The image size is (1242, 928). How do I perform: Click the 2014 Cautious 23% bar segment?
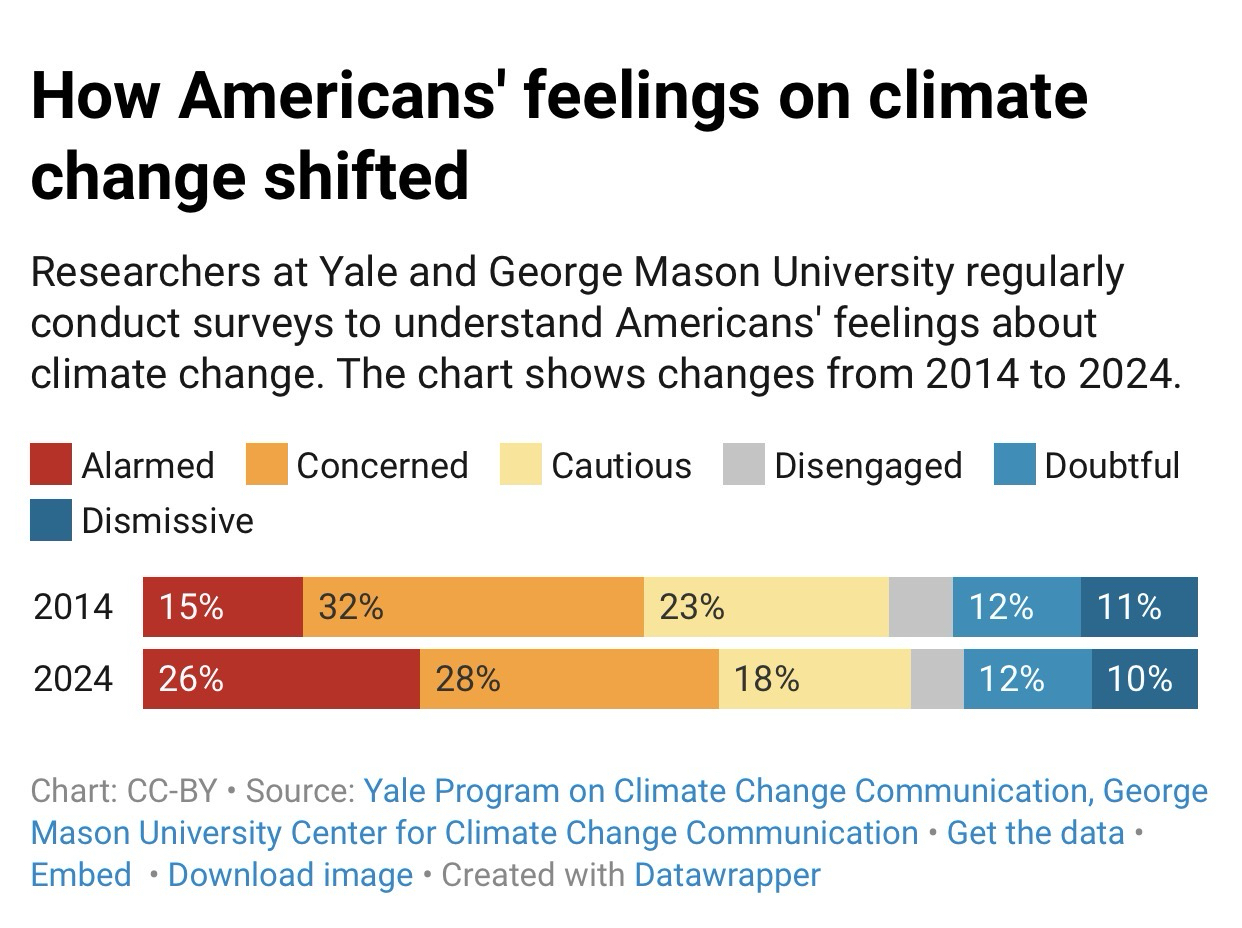tap(766, 607)
